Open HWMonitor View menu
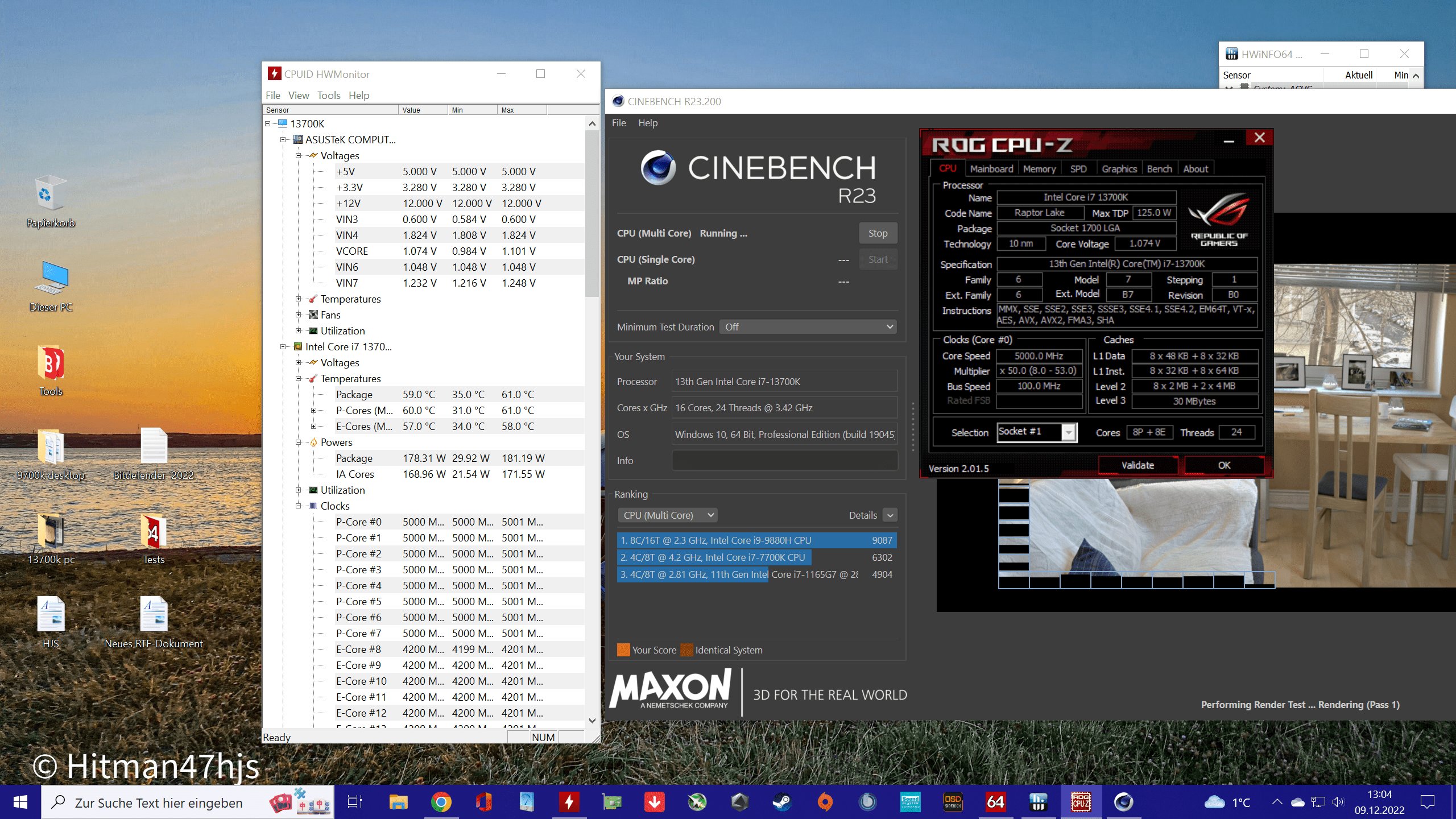This screenshot has height=819, width=1456. pos(298,95)
